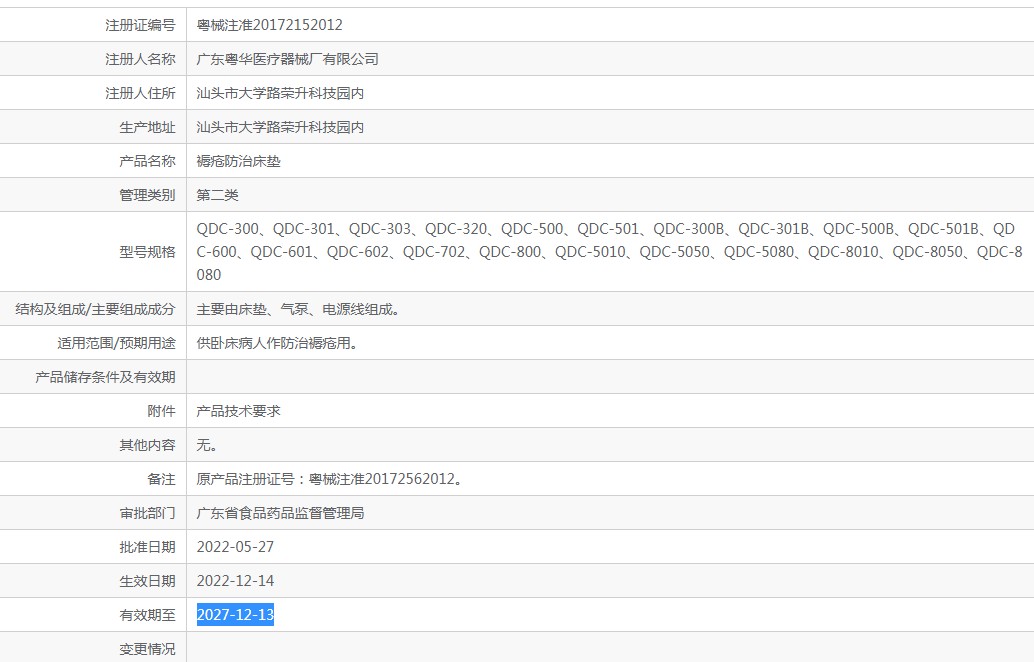Viewport: 1034px width, 662px height.
Task: Select the 型号规格 label
Action: (x=148, y=252)
